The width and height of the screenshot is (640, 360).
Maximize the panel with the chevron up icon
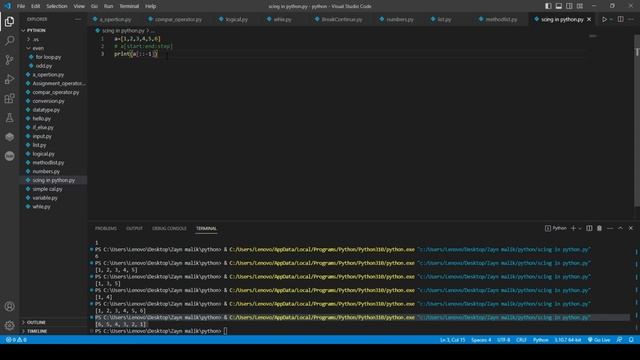[620, 228]
